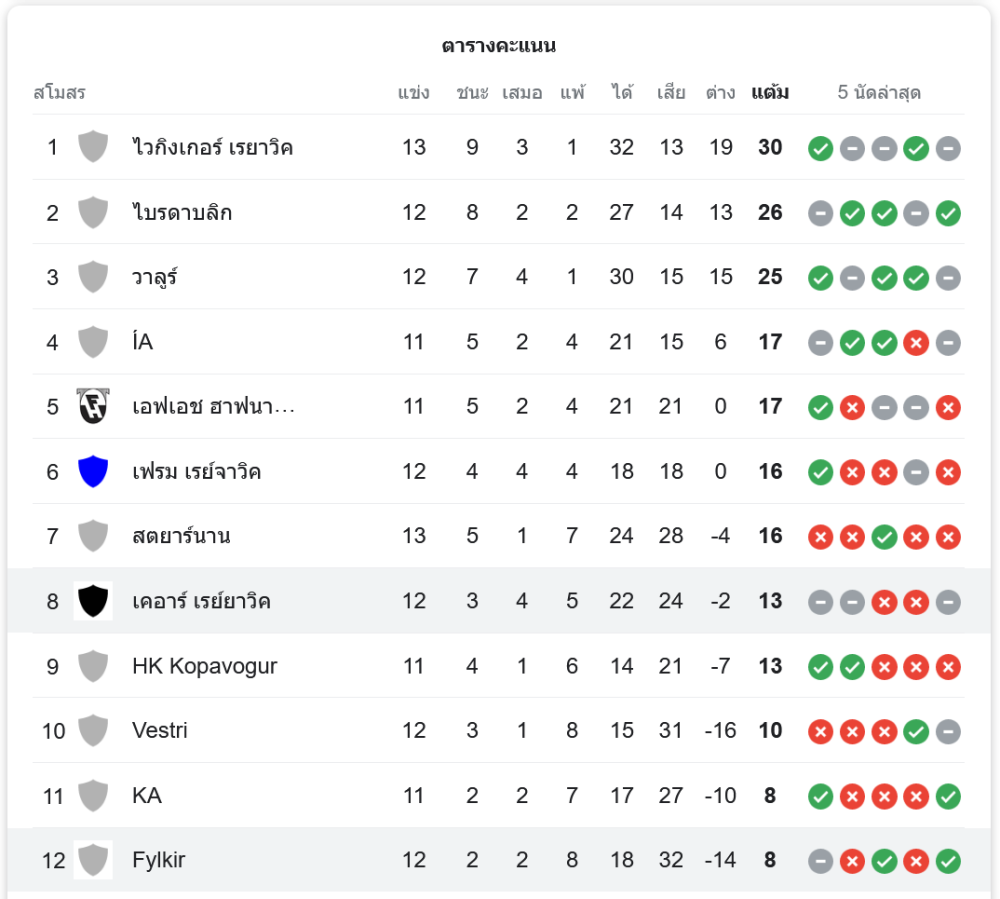Select the เอฟเอช ฮาฟนา… team name
1000x899 pixels.
[213, 406]
